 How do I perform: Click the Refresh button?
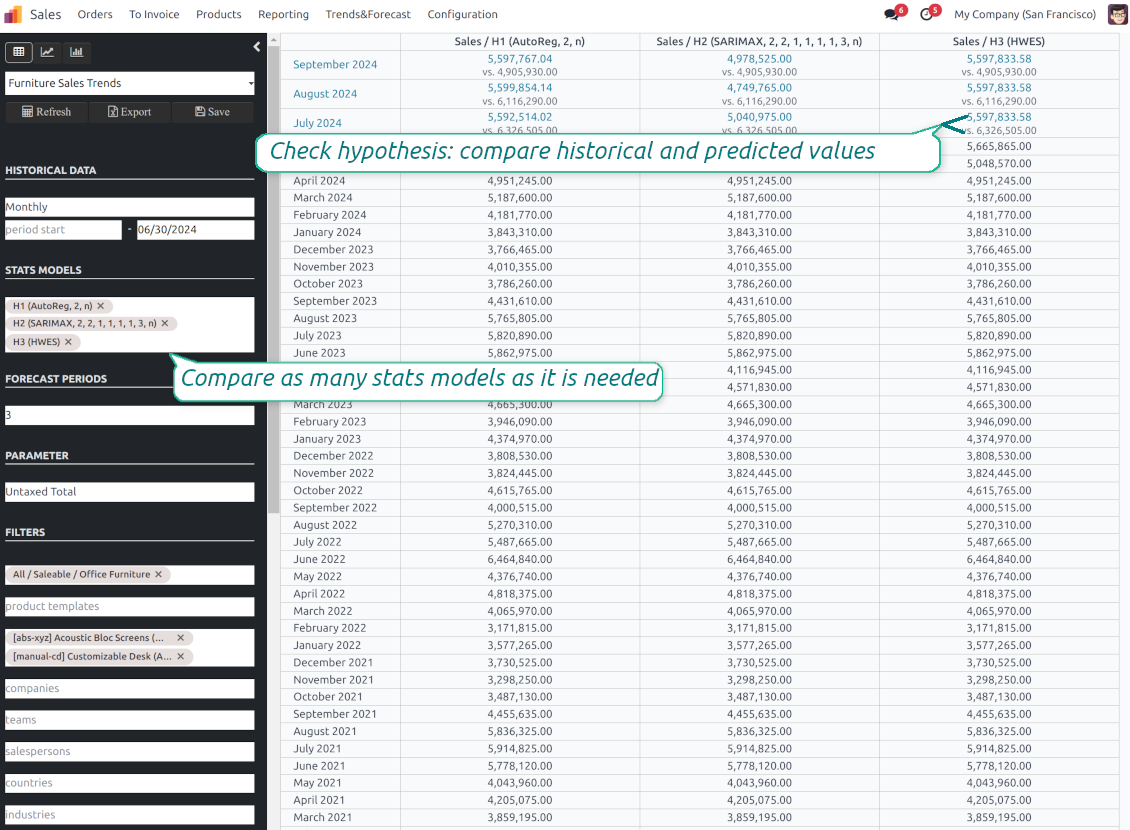pos(47,112)
